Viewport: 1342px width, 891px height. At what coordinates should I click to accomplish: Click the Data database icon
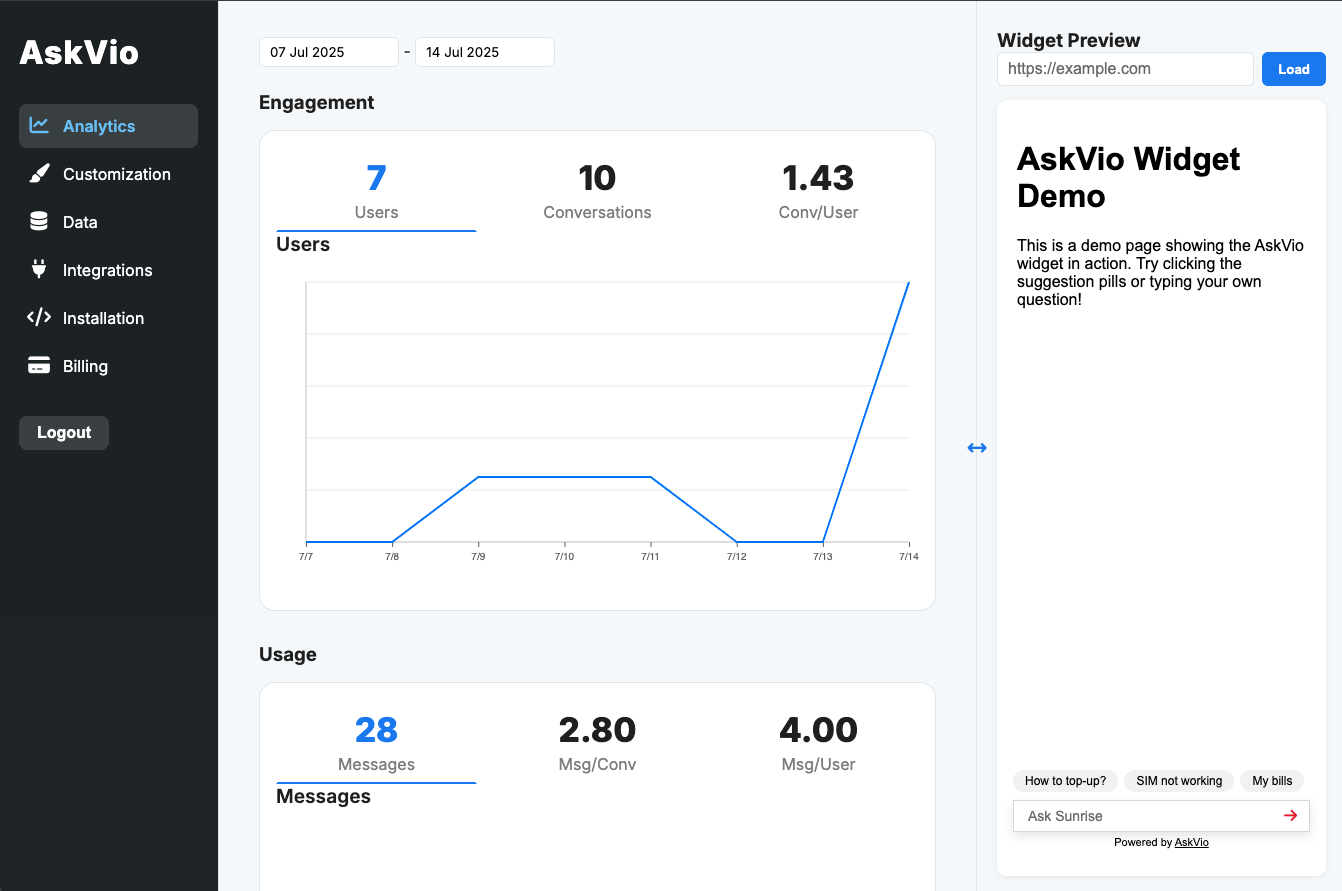click(39, 222)
